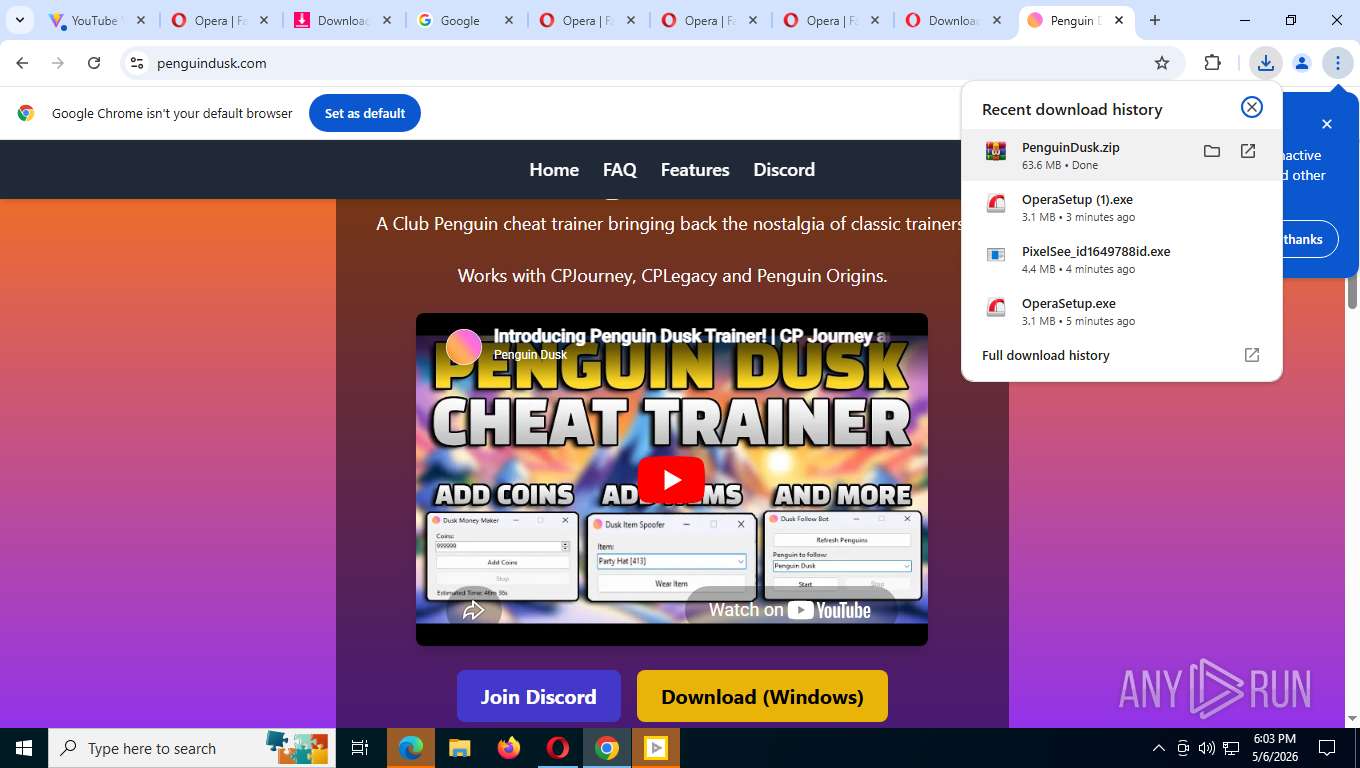Image resolution: width=1360 pixels, height=768 pixels.
Task: Launch Microsoft Edge from taskbar
Action: (411, 748)
